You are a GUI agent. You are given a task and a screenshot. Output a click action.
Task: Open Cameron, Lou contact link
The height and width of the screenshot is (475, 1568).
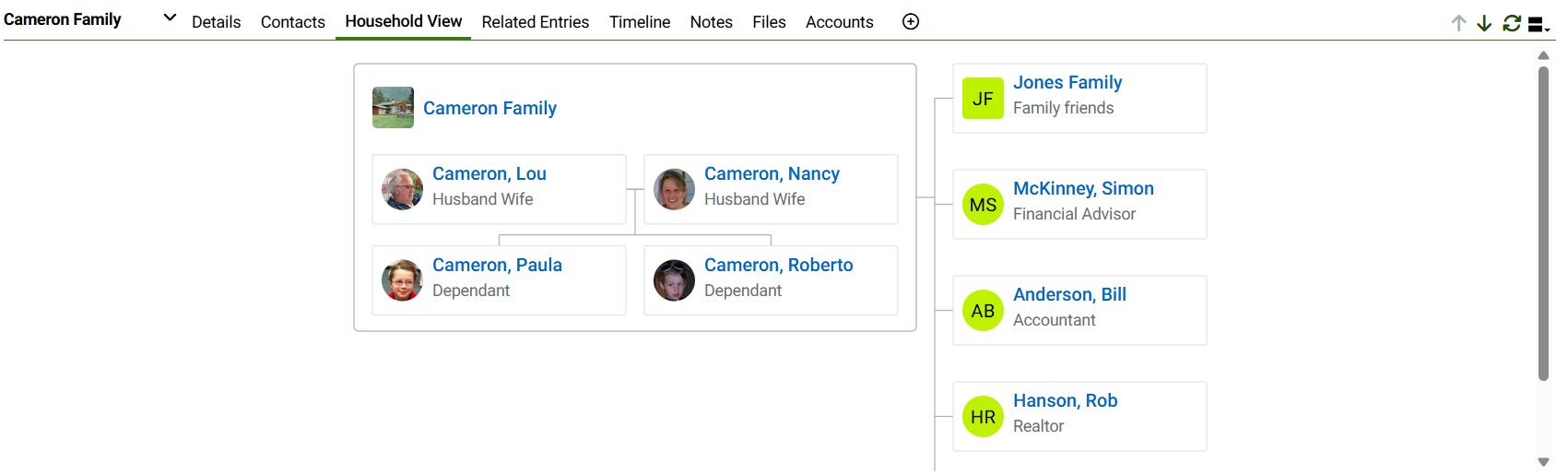(489, 173)
